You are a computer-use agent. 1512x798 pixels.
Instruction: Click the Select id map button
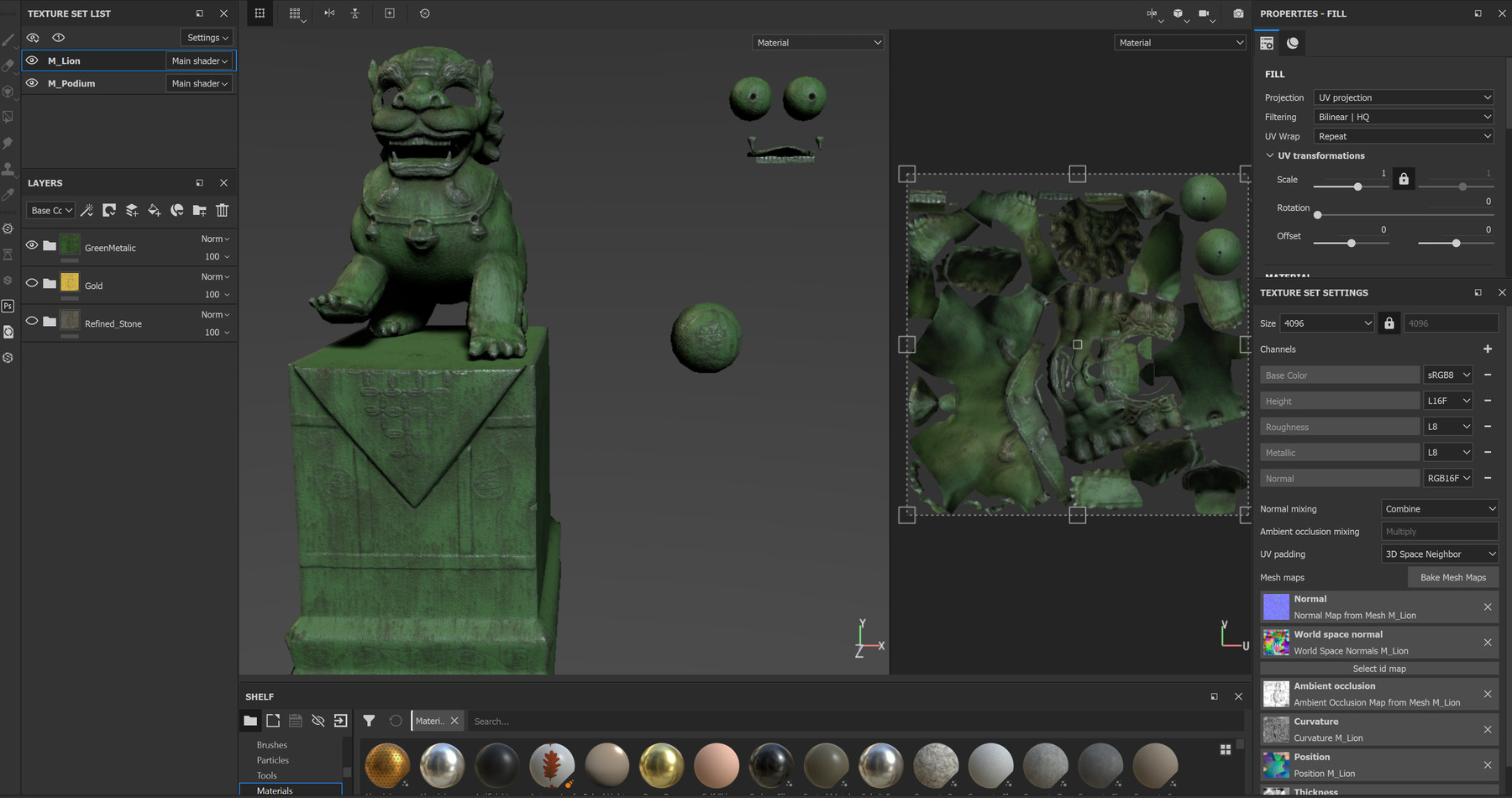(x=1378, y=669)
